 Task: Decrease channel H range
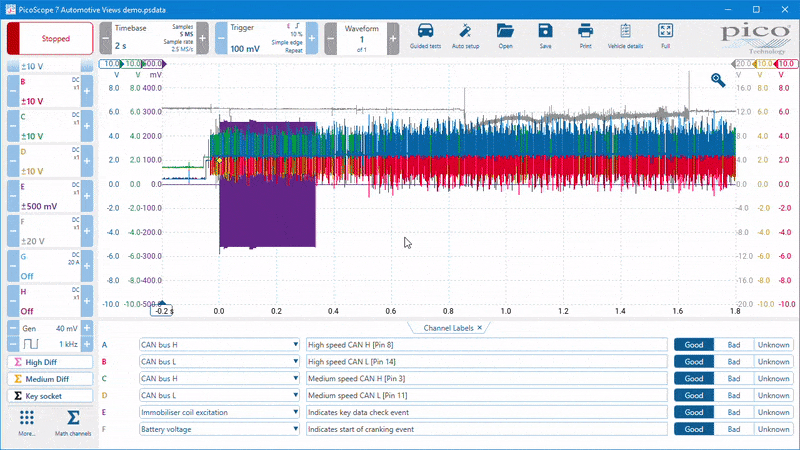(13, 301)
